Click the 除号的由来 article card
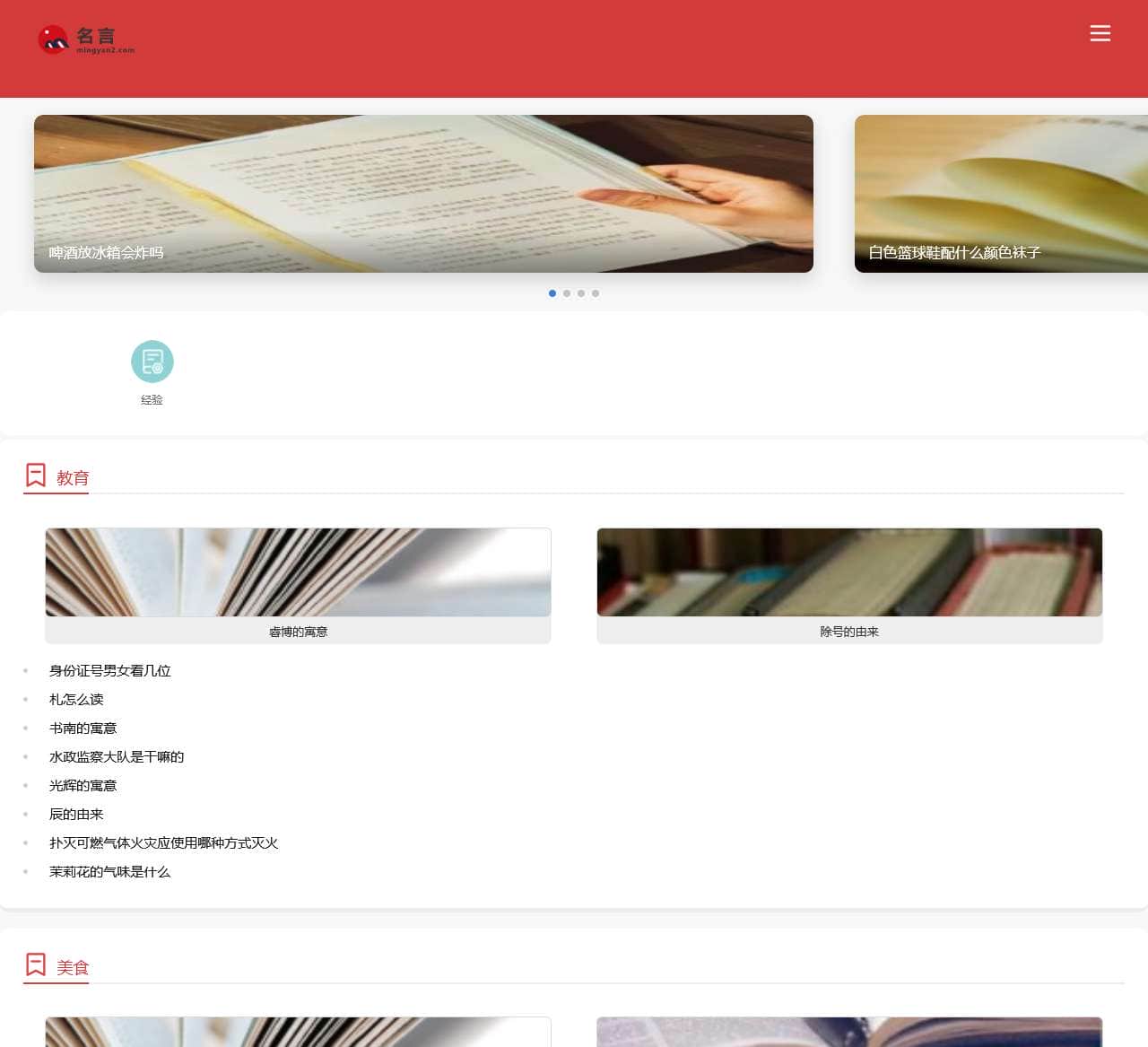The width and height of the screenshot is (1148, 1047). 849,585
